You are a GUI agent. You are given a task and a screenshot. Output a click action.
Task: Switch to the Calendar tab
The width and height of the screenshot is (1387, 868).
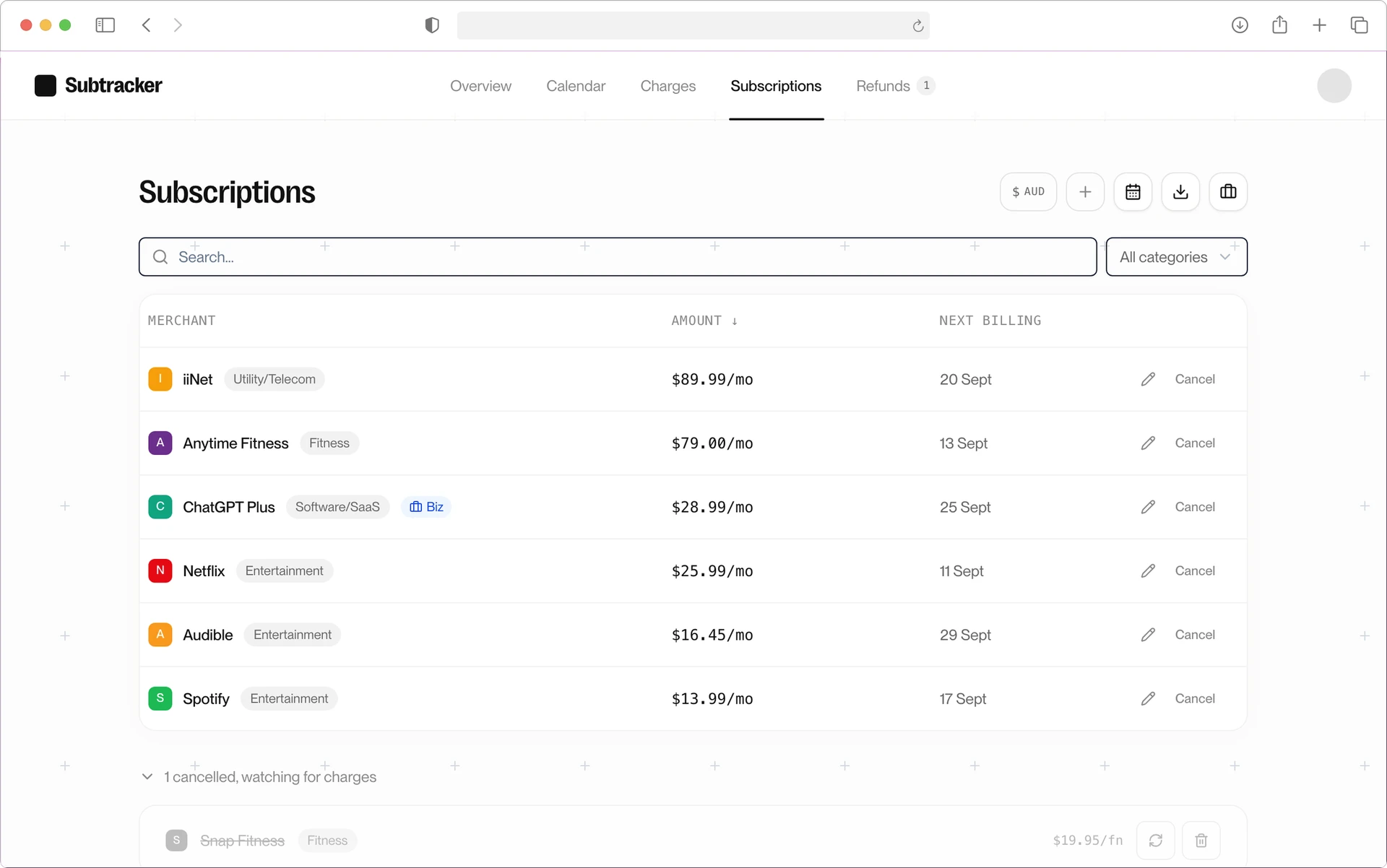576,86
